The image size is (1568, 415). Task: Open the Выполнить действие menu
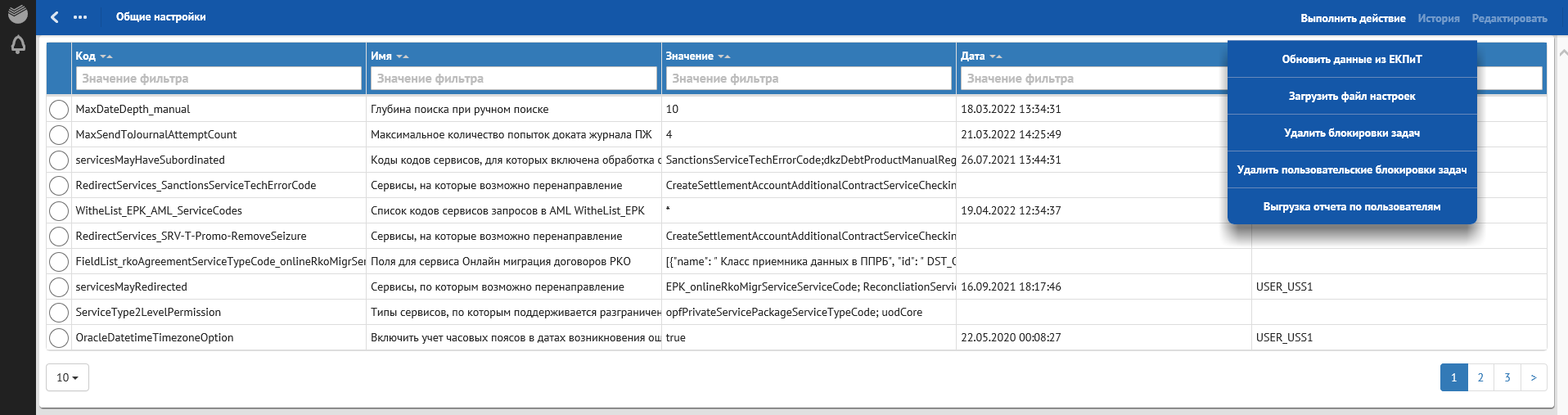tap(1353, 18)
